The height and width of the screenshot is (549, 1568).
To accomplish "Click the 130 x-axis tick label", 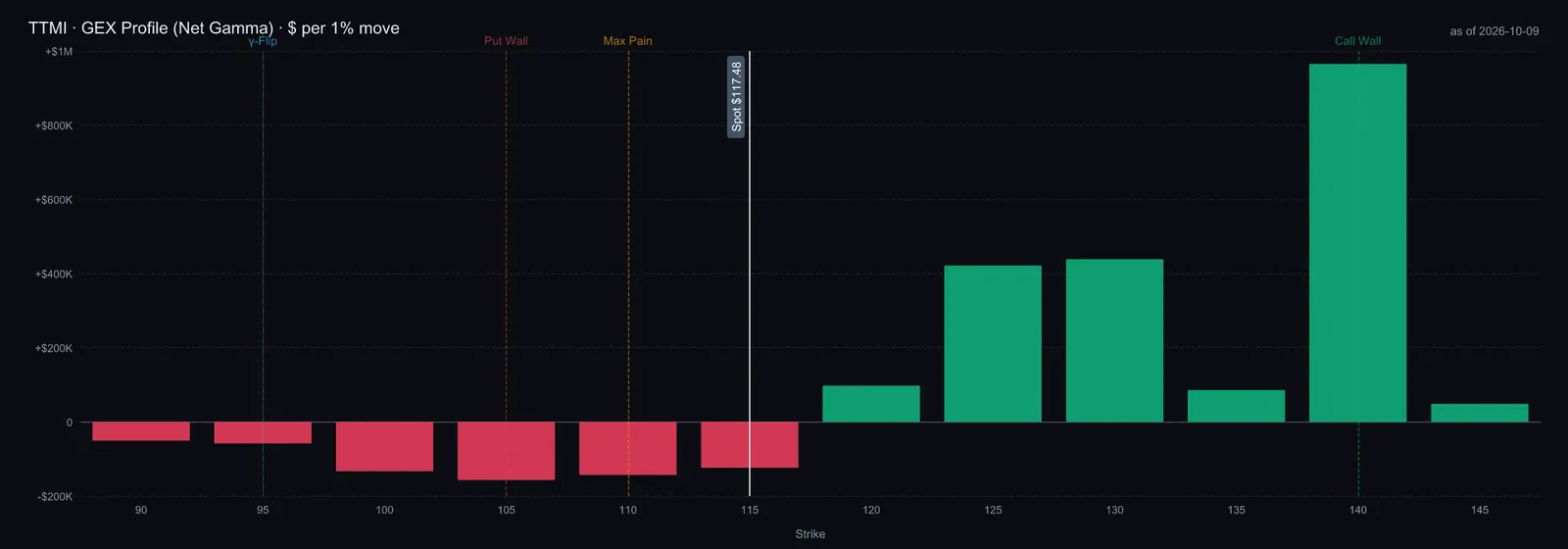I will [1114, 510].
